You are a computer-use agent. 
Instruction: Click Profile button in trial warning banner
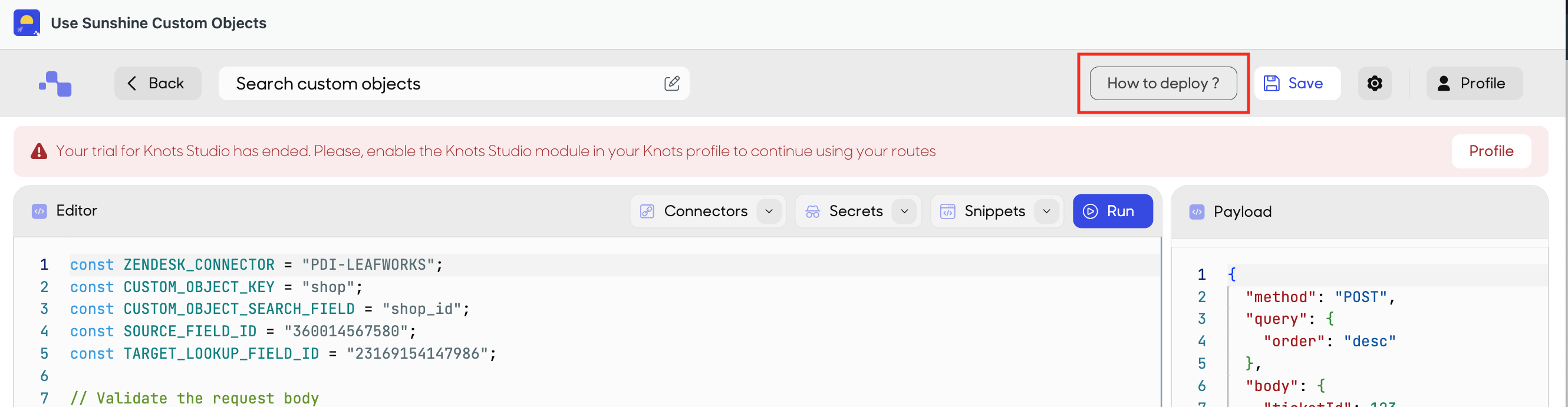[1491, 151]
